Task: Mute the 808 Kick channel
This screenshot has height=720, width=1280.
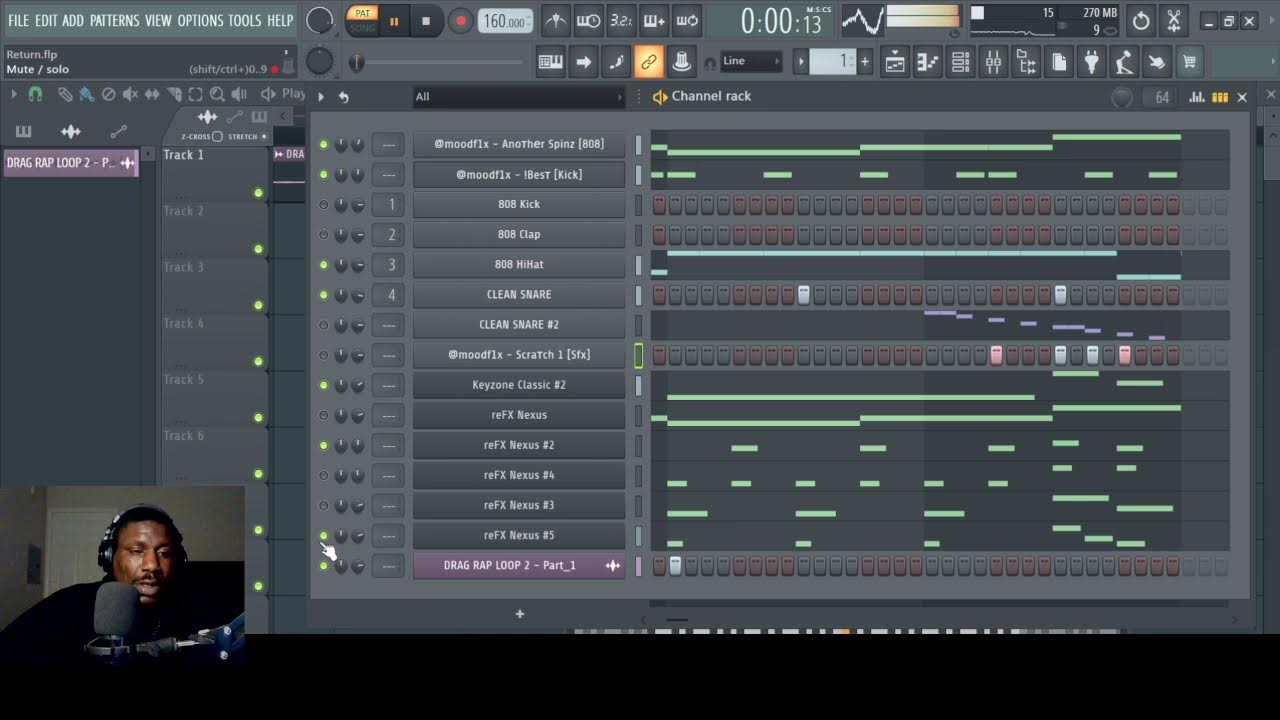Action: (x=323, y=205)
